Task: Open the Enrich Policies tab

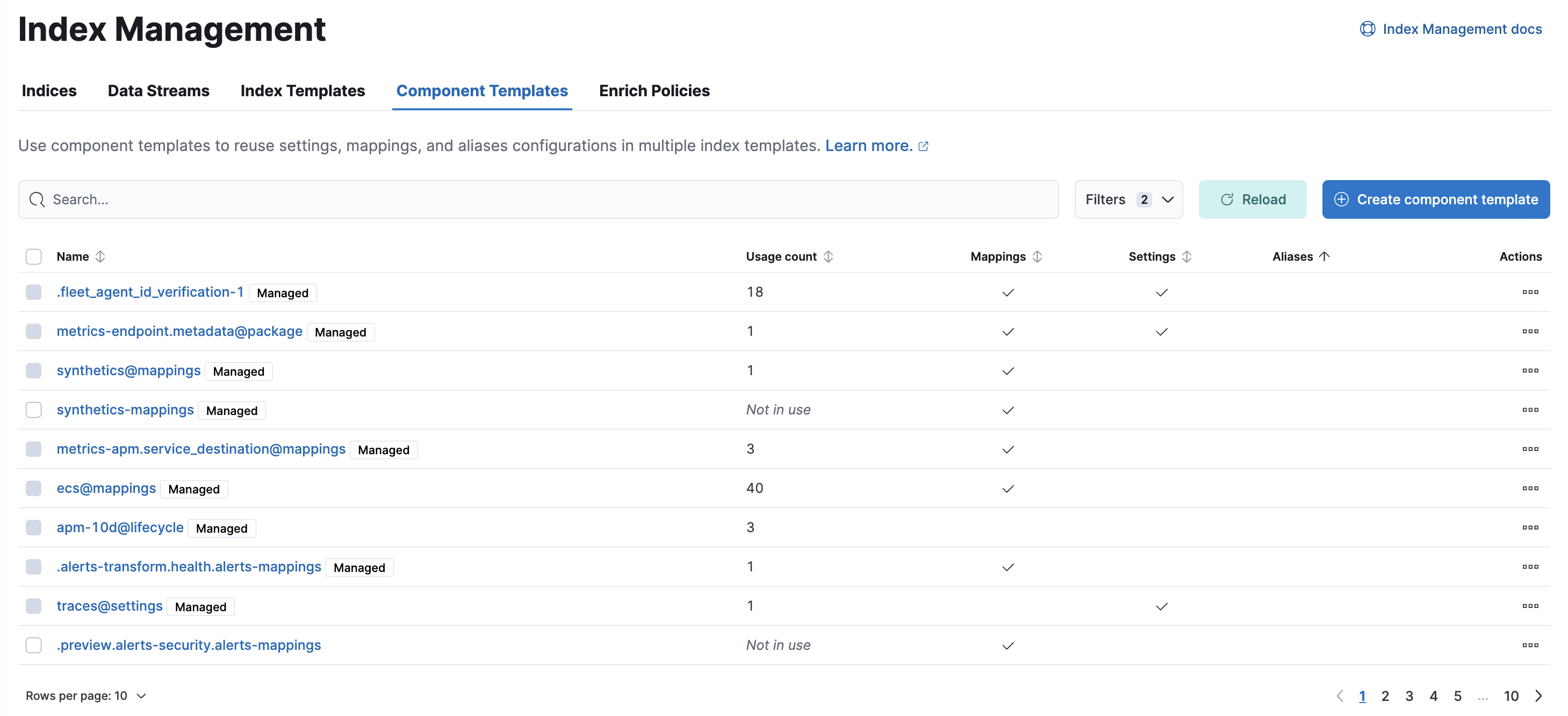Action: click(x=654, y=91)
